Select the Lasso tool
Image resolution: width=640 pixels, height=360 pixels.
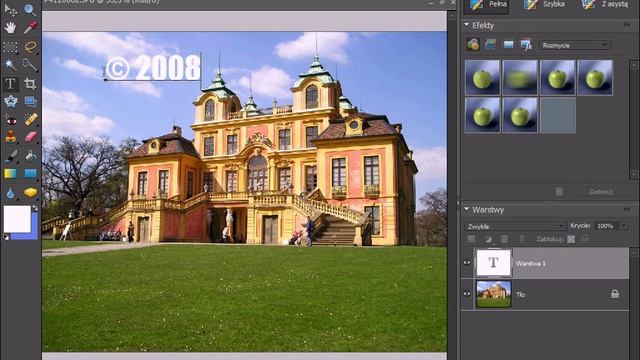[x=30, y=47]
